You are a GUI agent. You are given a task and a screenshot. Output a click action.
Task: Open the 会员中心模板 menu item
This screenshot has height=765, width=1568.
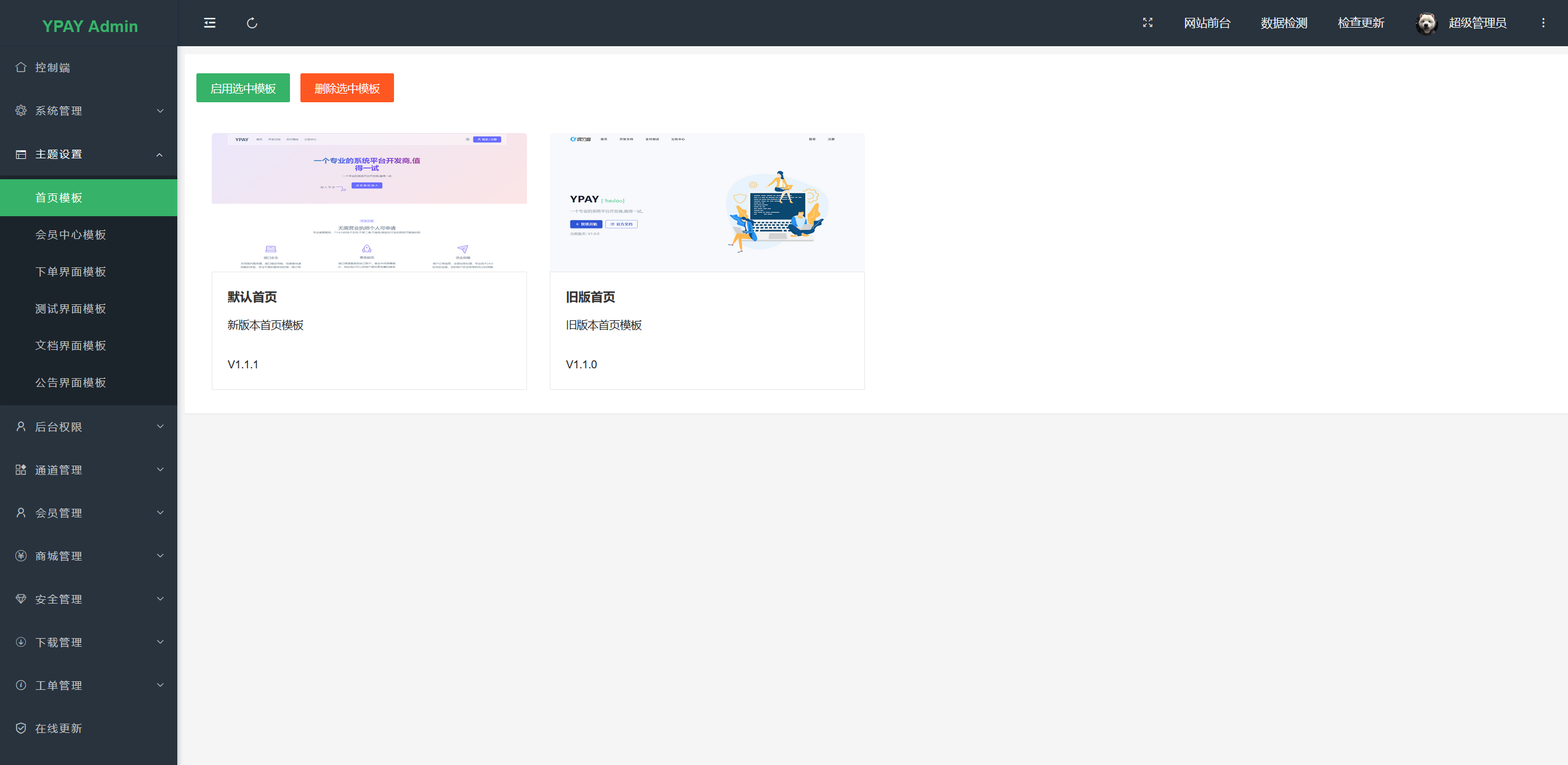coord(71,235)
